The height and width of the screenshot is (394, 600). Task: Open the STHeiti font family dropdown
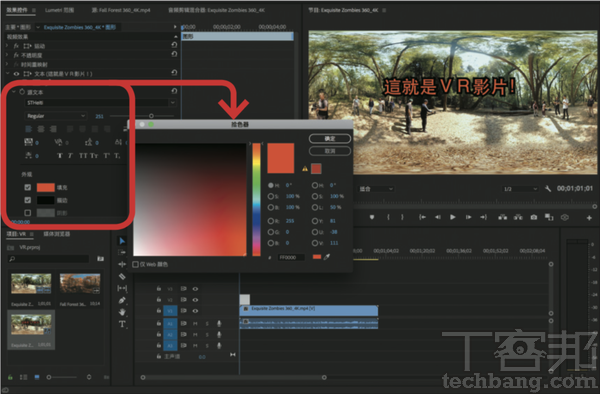coord(101,103)
